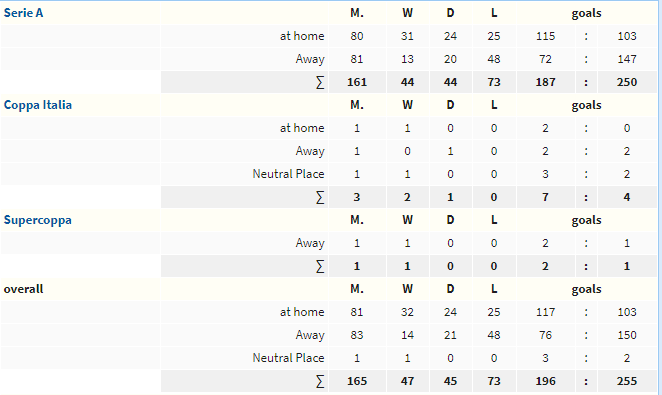
Task: Select Serie A at home matches value 80
Action: pyautogui.click(x=357, y=36)
